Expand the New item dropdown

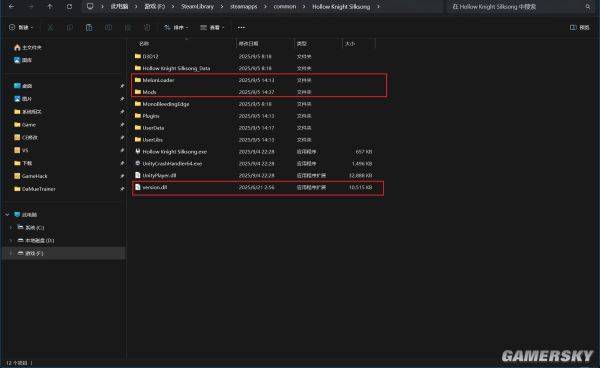pos(21,28)
